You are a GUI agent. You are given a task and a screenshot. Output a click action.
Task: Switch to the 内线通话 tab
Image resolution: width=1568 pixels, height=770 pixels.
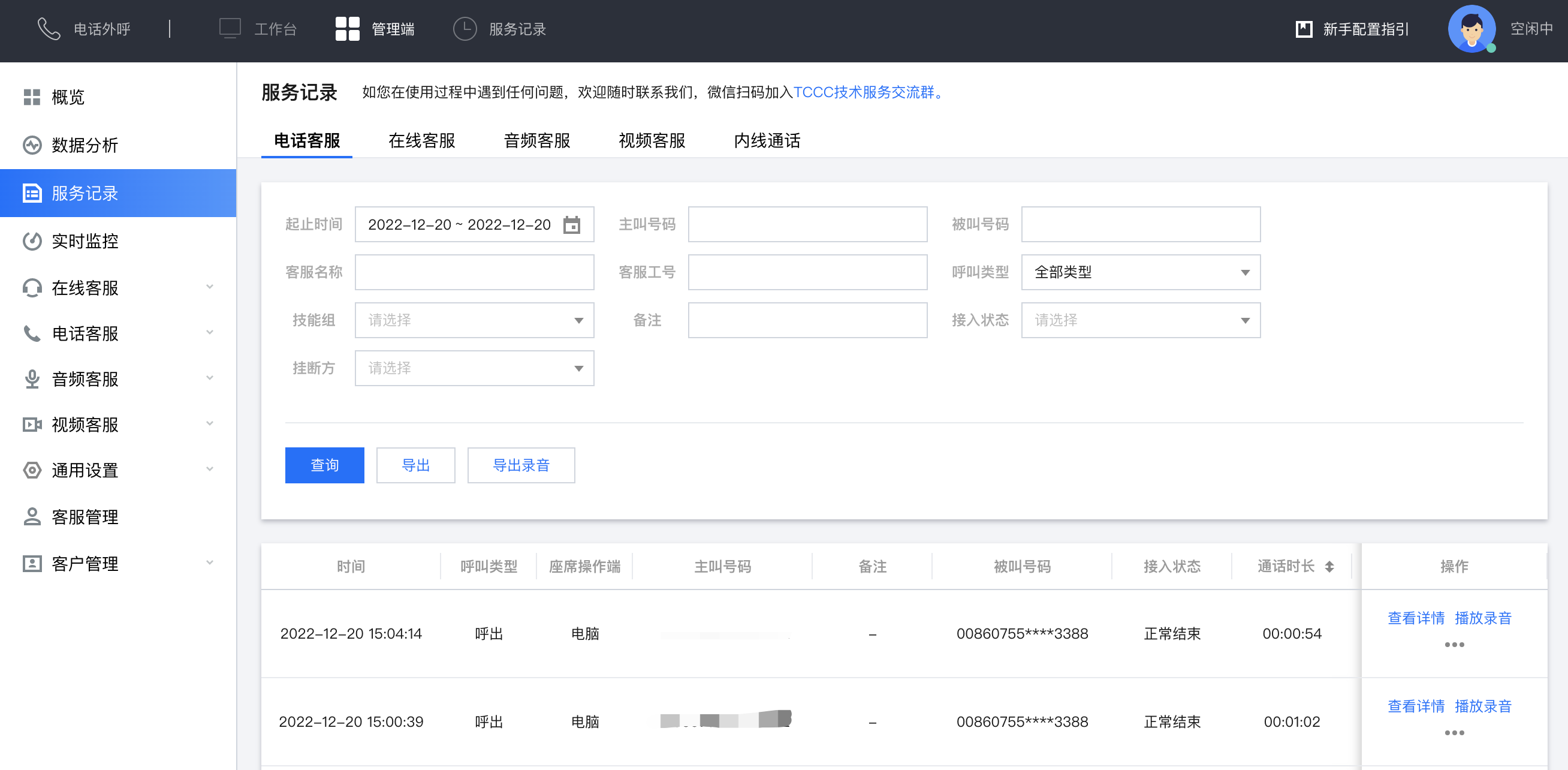(x=767, y=141)
